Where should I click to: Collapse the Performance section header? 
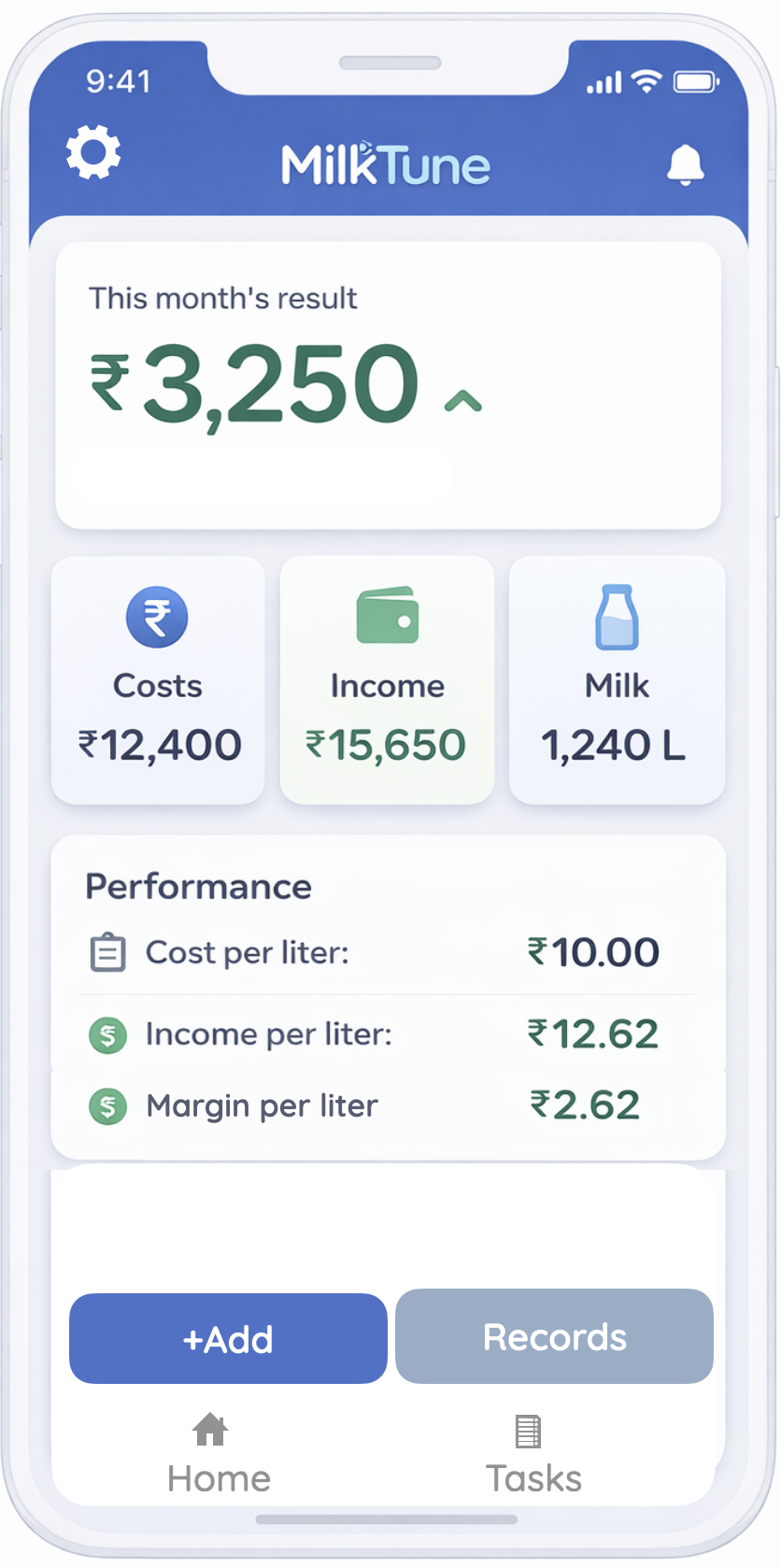tap(198, 886)
